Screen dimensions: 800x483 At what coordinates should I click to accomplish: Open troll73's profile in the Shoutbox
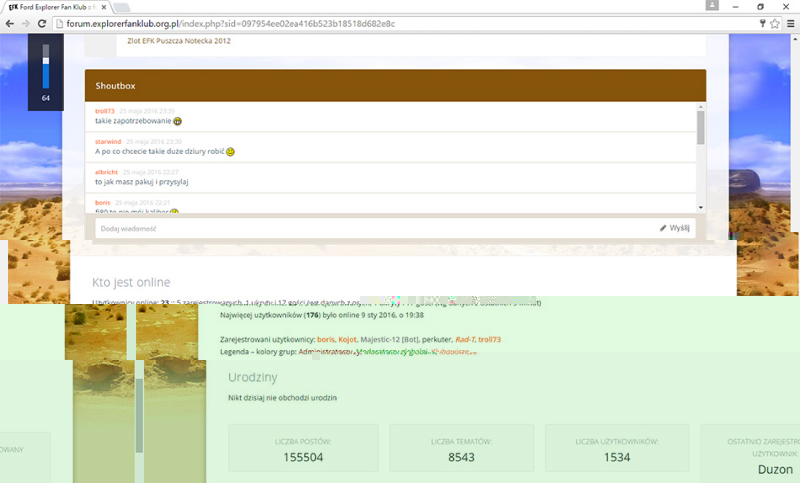pyautogui.click(x=105, y=111)
